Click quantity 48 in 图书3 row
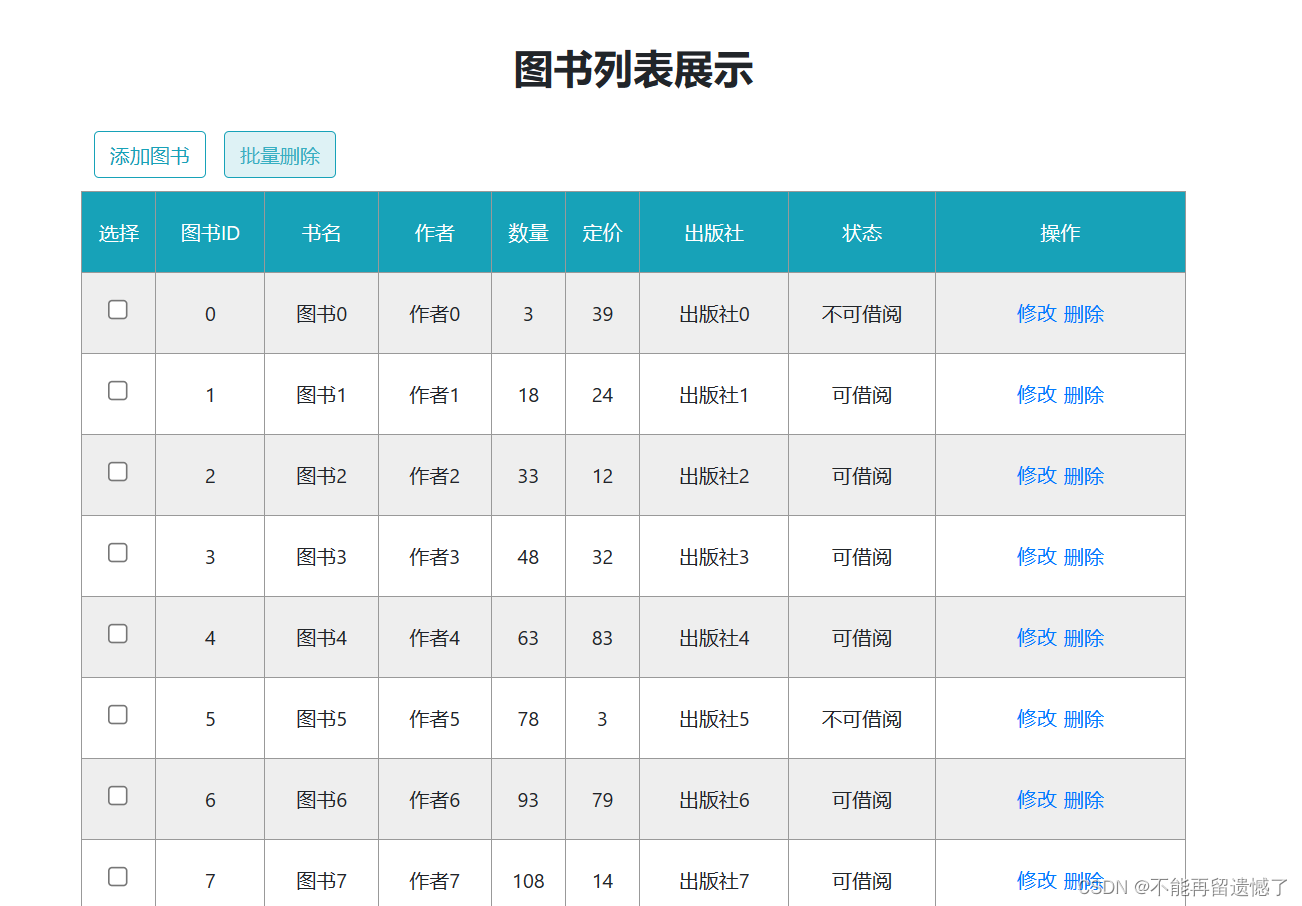The height and width of the screenshot is (906, 1302). tap(529, 557)
